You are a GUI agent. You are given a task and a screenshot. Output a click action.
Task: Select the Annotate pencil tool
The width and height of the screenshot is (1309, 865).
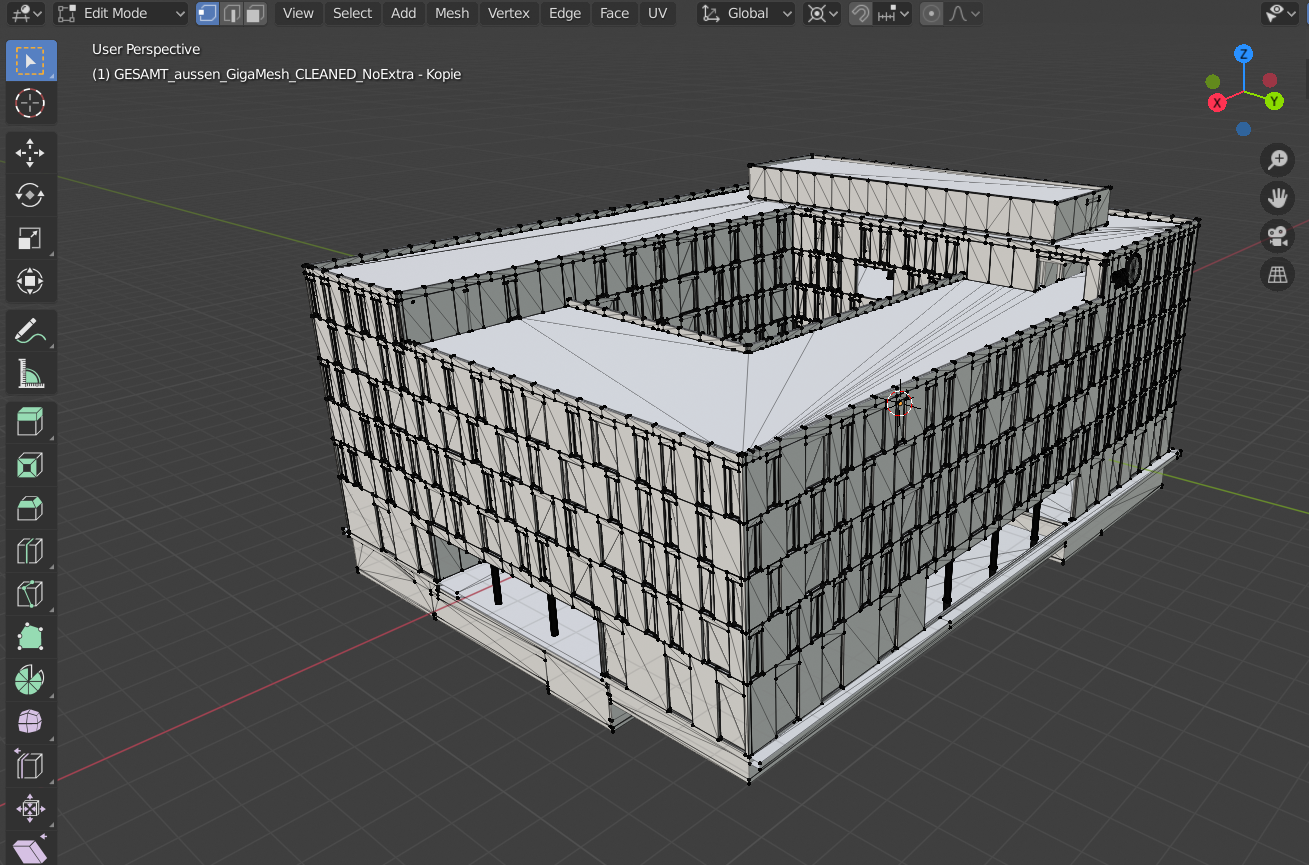[x=31, y=331]
